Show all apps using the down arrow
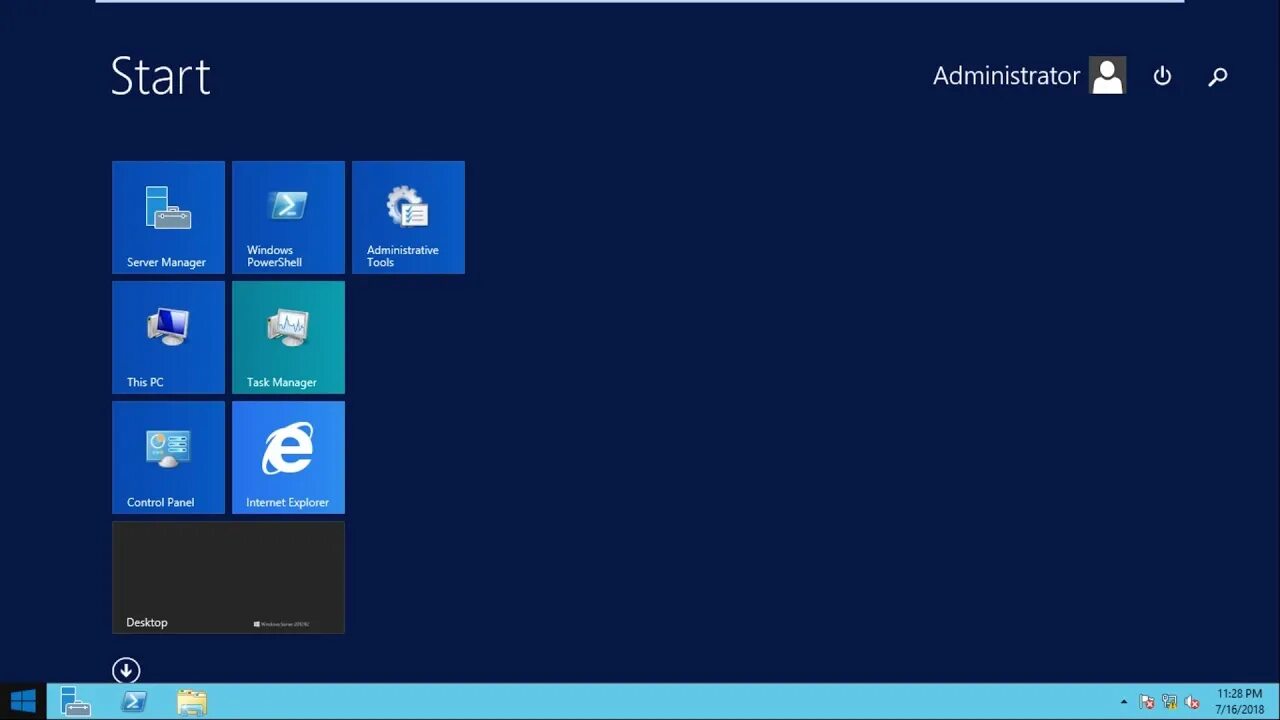Screen dimensions: 1280x720 click(x=126, y=670)
